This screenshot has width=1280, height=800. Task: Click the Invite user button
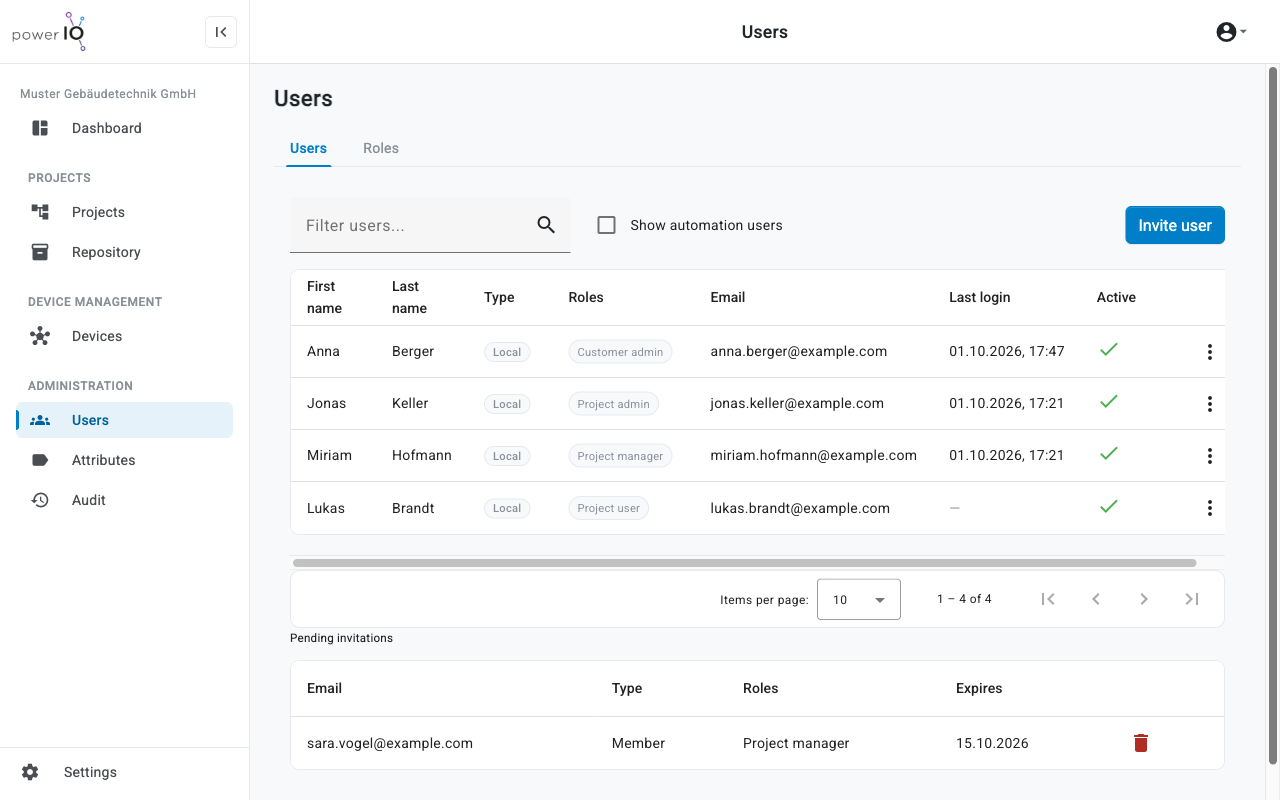point(1175,225)
